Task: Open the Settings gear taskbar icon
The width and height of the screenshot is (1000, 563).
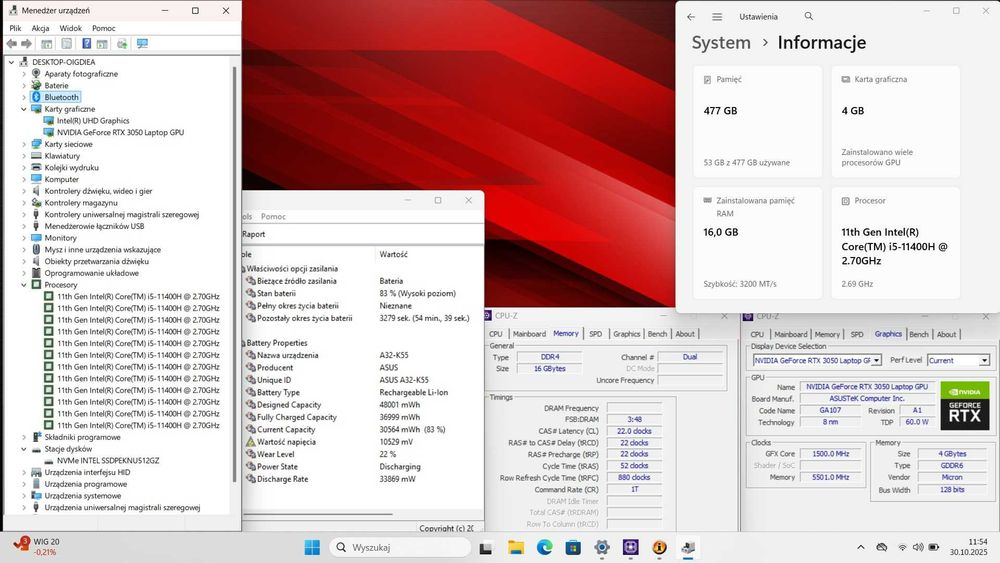Action: coord(601,547)
